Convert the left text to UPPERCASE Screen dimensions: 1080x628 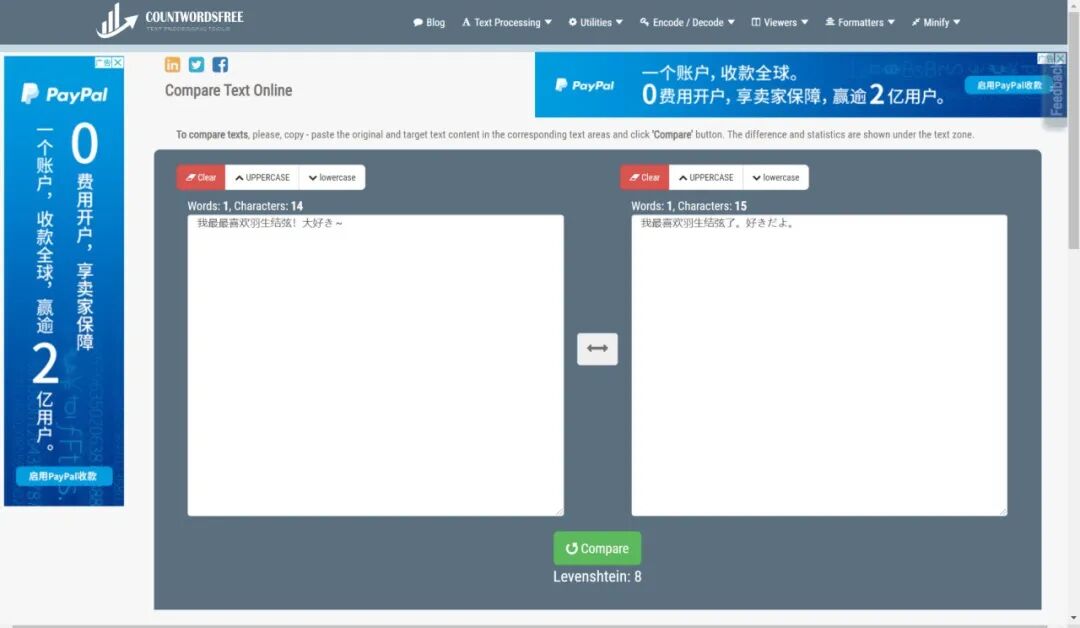(x=261, y=176)
